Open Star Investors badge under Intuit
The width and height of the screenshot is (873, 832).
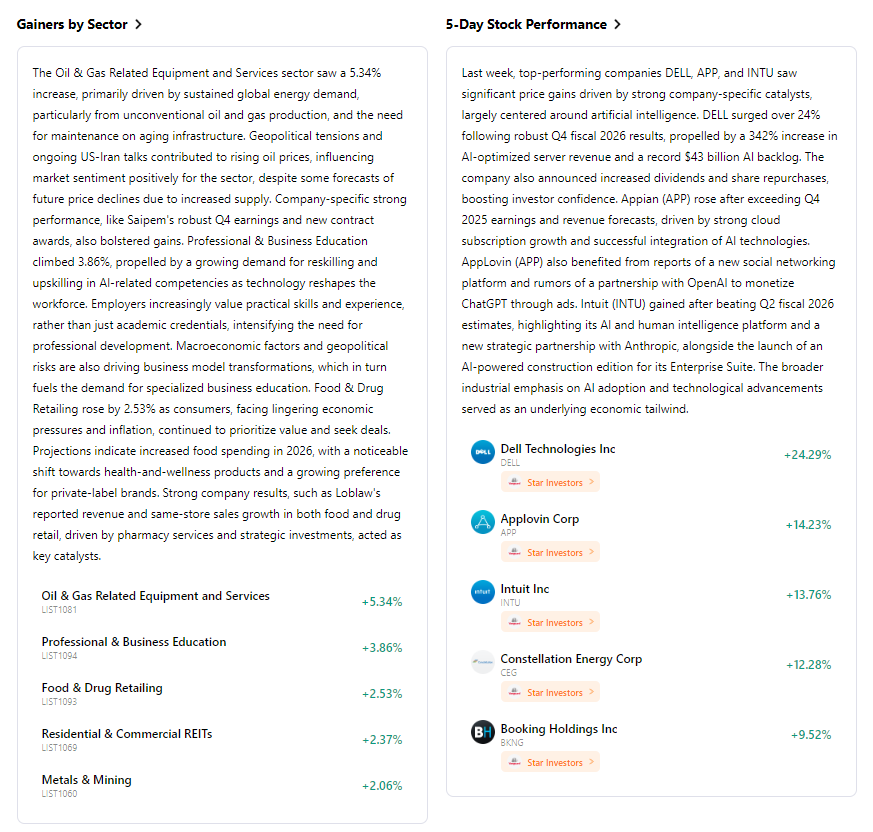550,622
